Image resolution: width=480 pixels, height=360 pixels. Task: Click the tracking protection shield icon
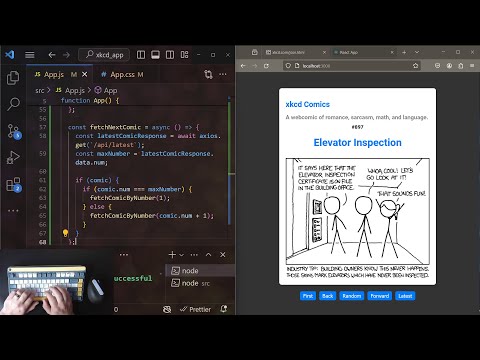pos(288,66)
